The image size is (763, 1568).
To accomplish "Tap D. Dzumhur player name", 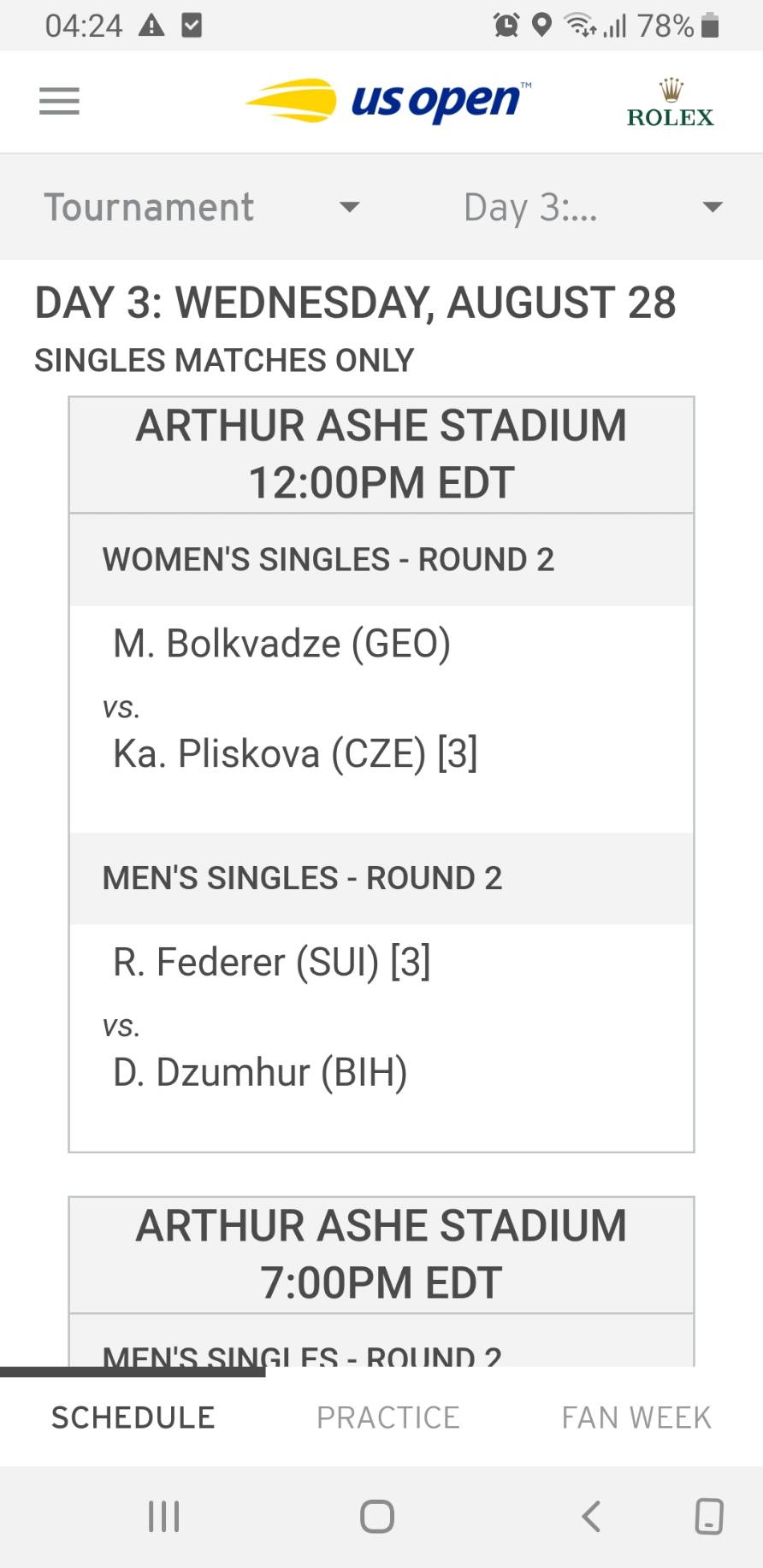I will [260, 1072].
